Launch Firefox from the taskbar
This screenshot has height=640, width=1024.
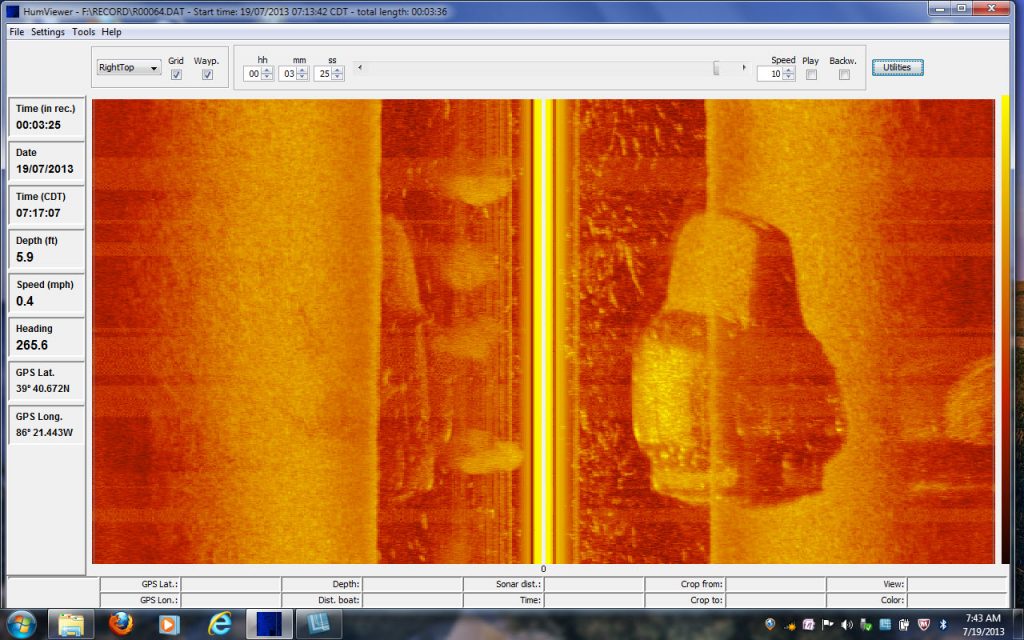(x=121, y=624)
